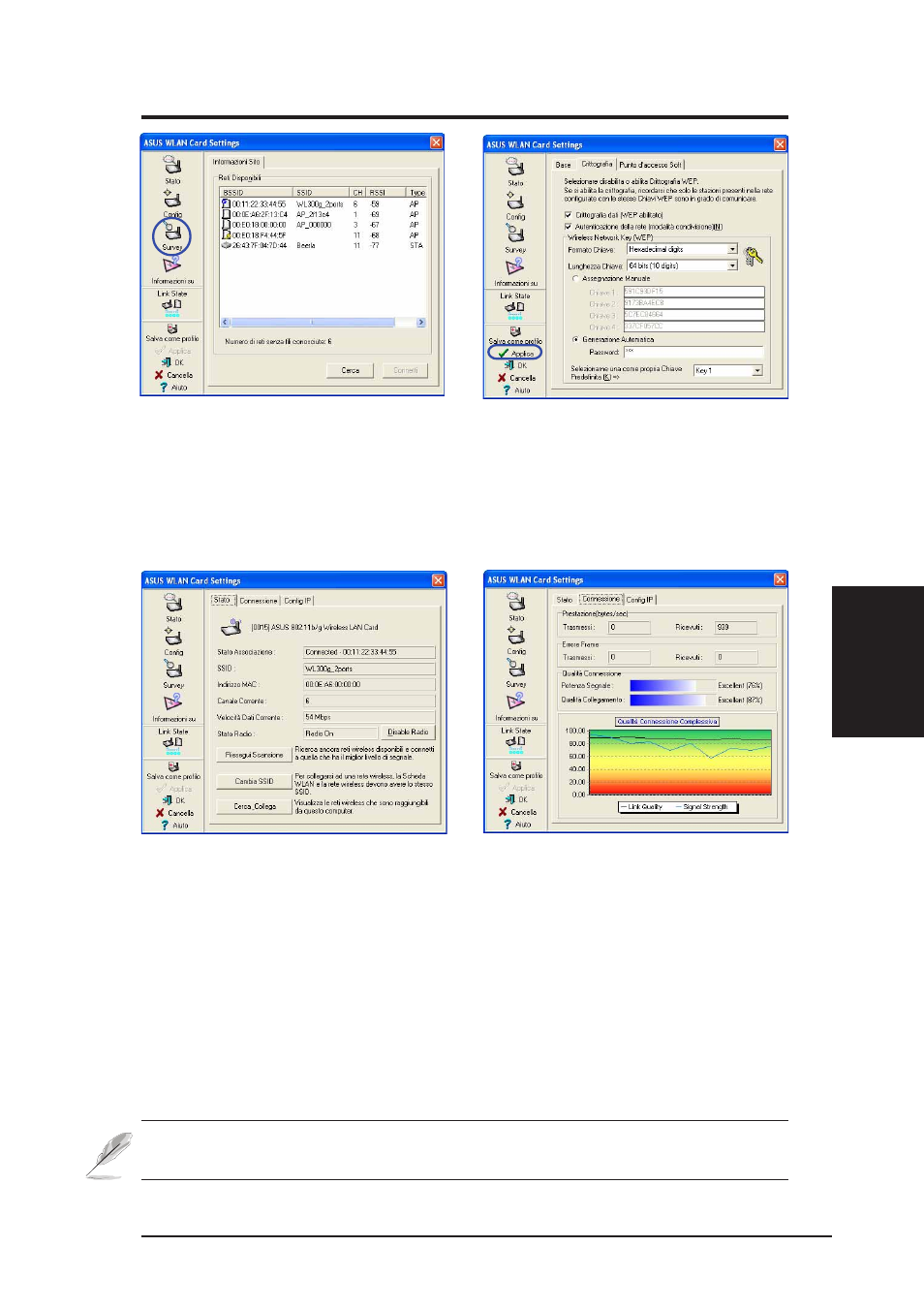The width and height of the screenshot is (924, 1309).
Task: Click the circled Applica checkmark in Crittografia window
Action: coord(514,353)
